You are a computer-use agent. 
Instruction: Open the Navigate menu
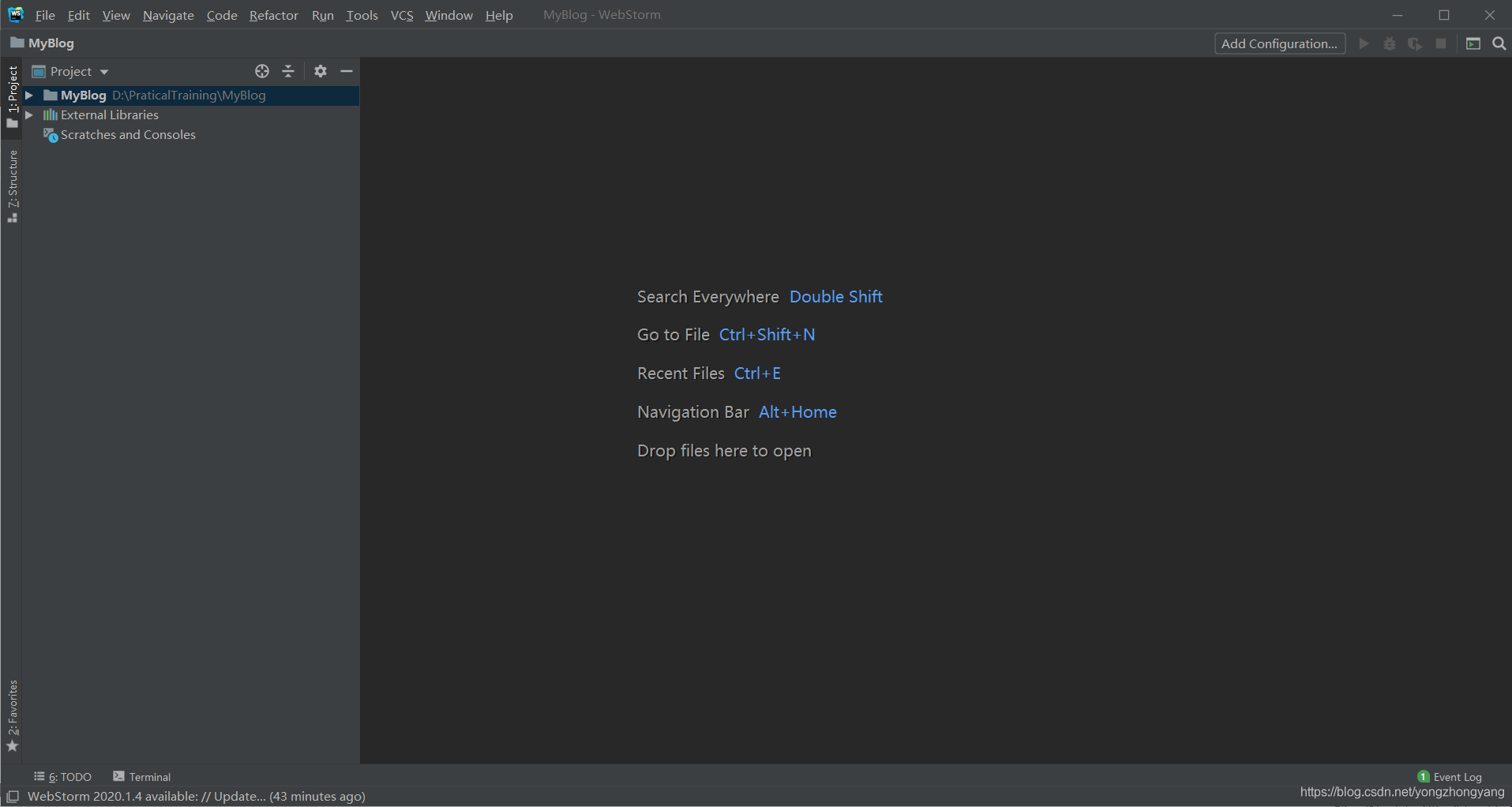(x=168, y=15)
